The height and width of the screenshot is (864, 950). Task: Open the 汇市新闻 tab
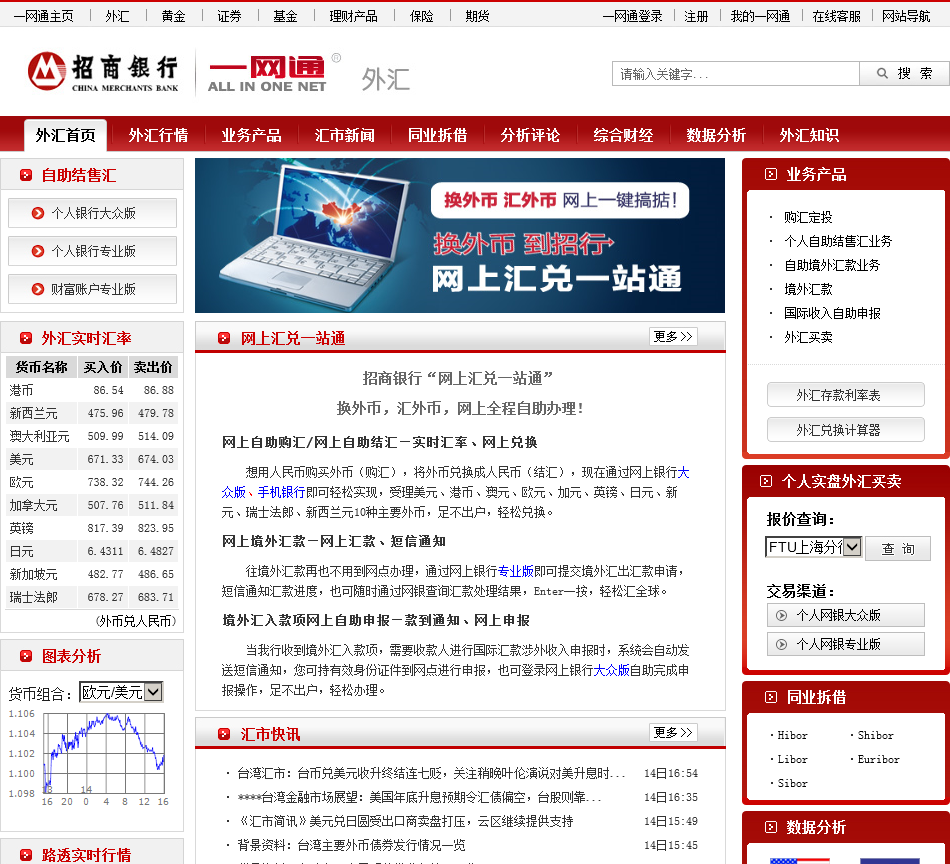coord(344,135)
